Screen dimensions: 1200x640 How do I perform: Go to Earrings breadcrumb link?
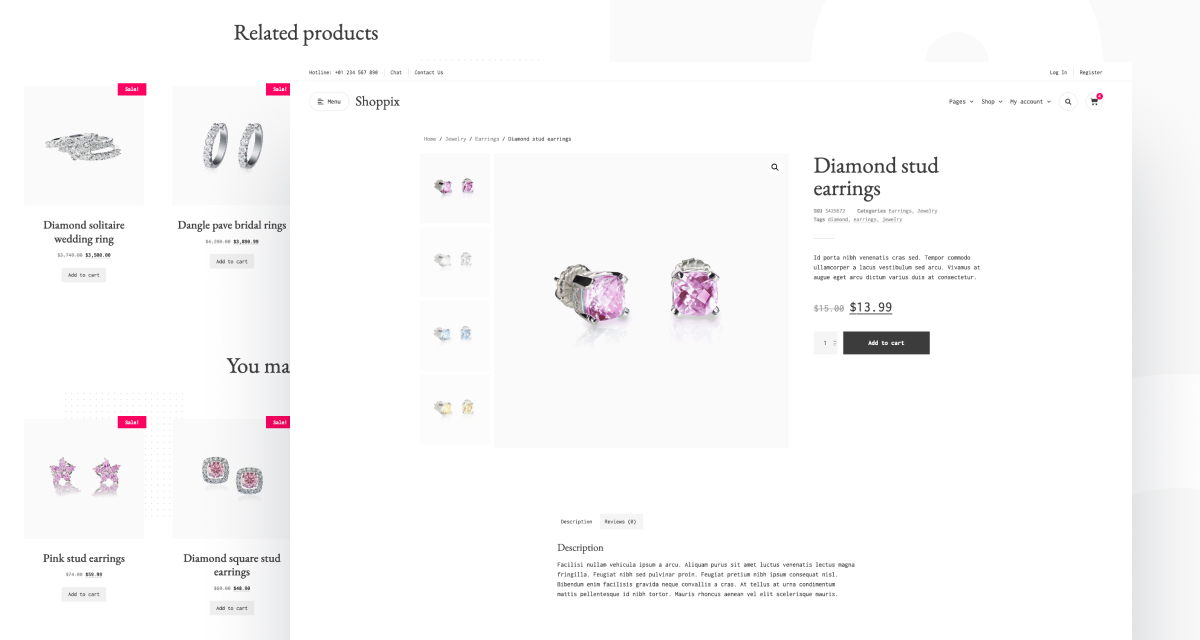487,139
